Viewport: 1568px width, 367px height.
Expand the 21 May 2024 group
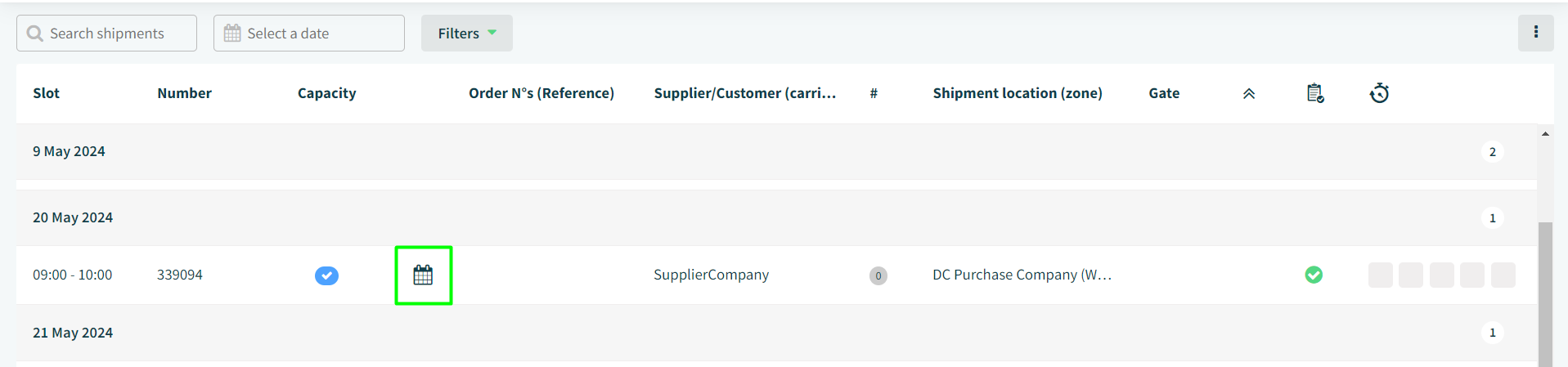tap(776, 333)
